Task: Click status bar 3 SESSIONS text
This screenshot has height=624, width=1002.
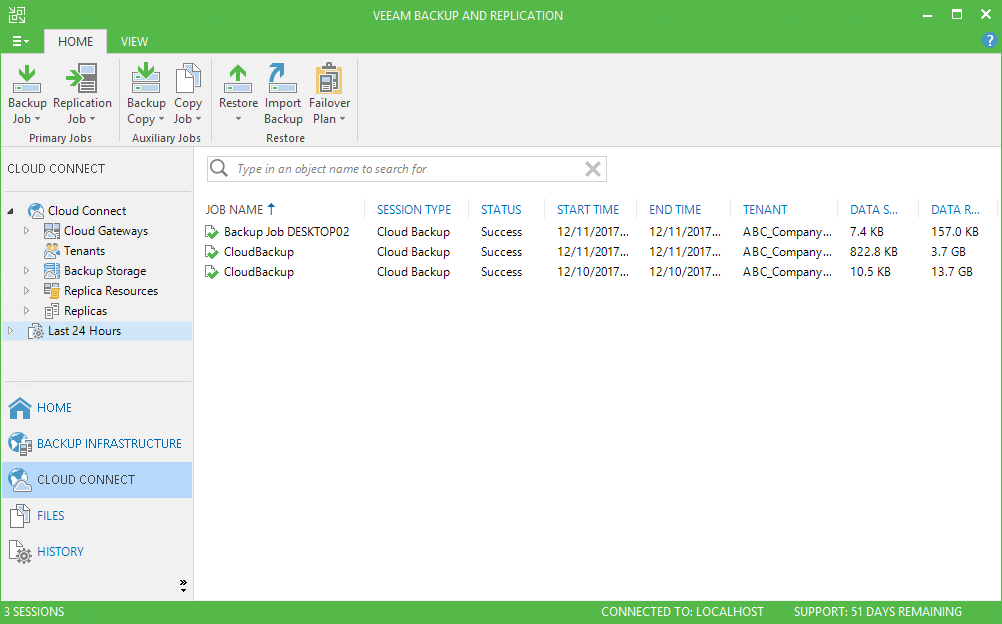Action: tap(35, 612)
